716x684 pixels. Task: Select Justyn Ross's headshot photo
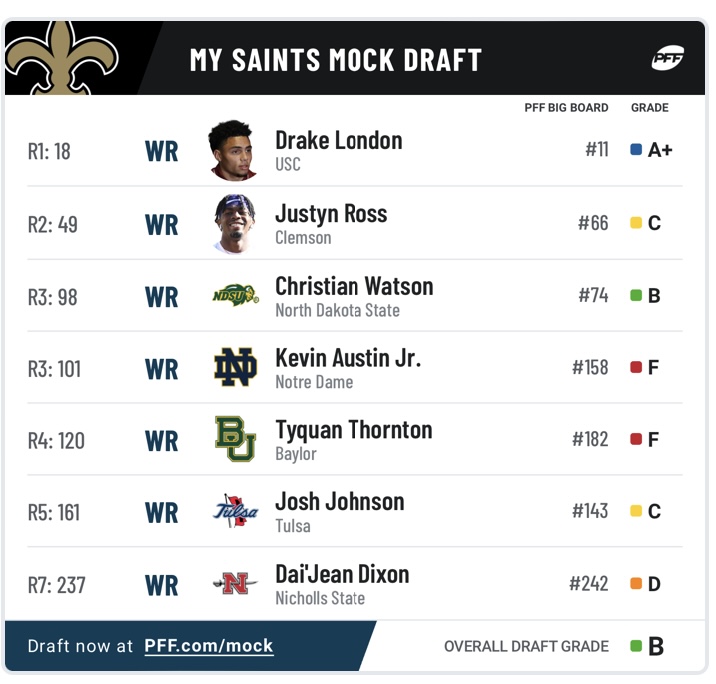[x=235, y=224]
